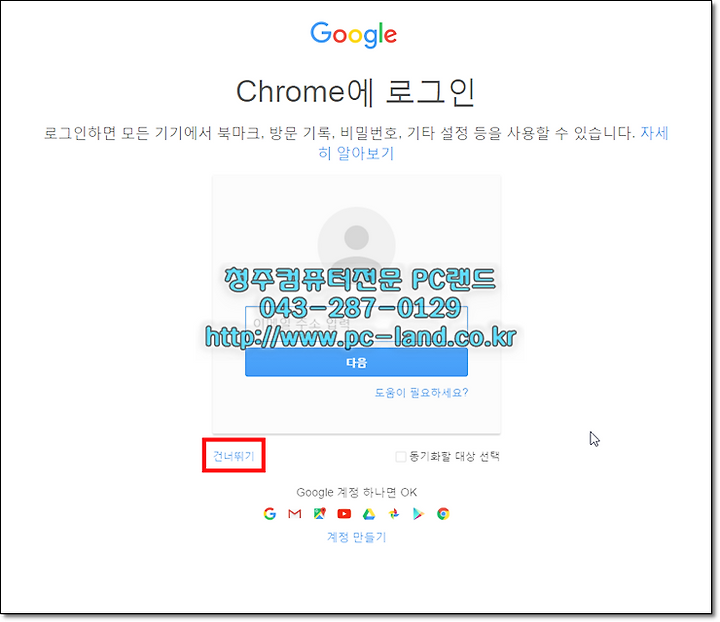Focus the 이메일 주소 입력 field
This screenshot has height=622, width=720.
click(356, 323)
